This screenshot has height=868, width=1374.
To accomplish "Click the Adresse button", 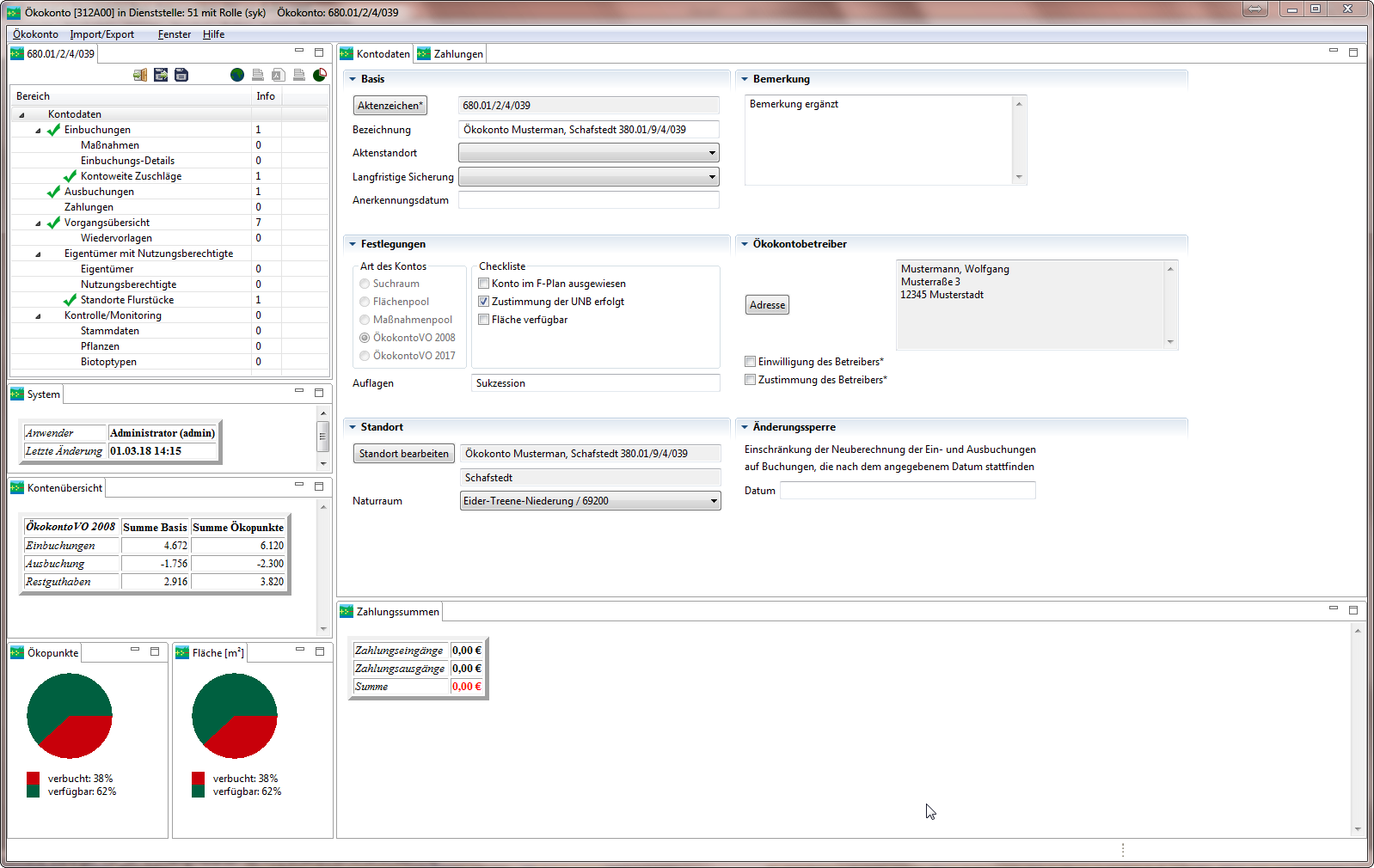I will 767,305.
